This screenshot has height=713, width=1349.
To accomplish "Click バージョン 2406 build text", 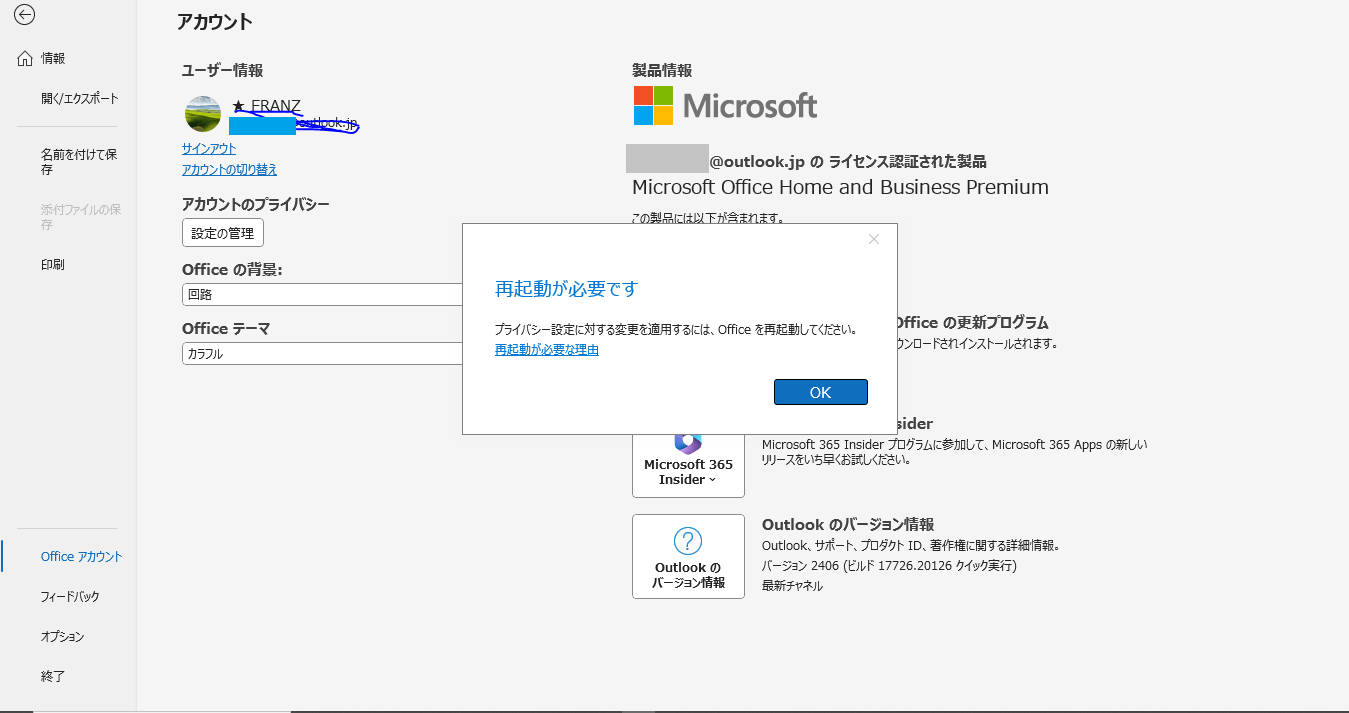I will click(889, 566).
